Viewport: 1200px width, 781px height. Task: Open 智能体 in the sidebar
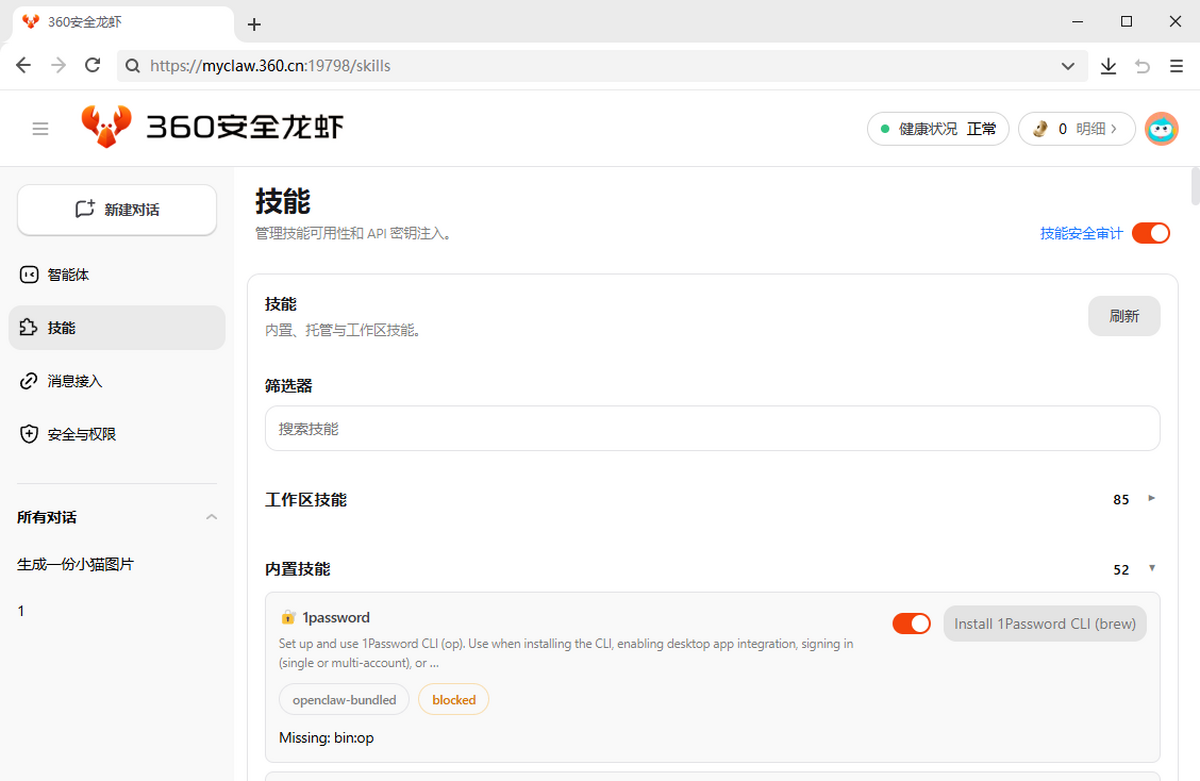pyautogui.click(x=69, y=274)
